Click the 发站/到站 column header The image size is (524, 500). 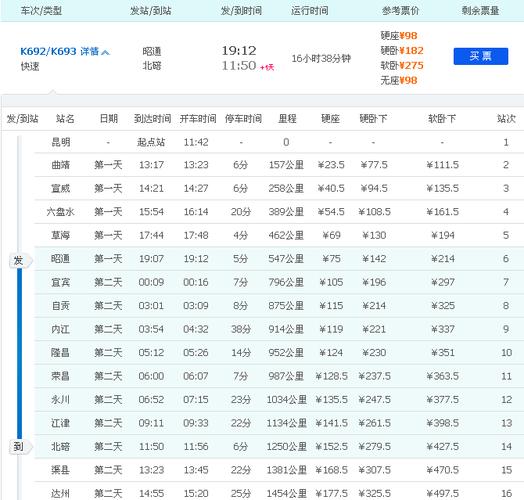[x=151, y=11]
